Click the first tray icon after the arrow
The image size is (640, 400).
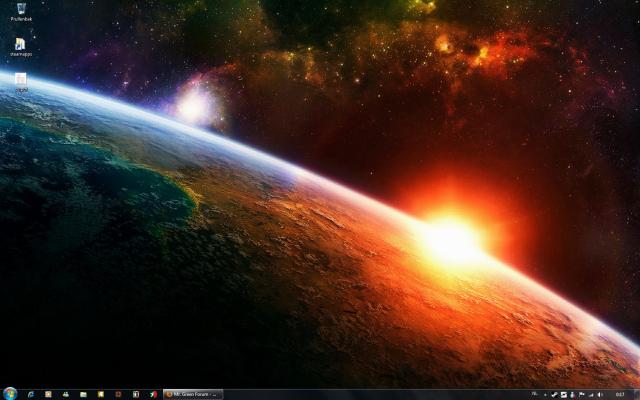(554, 394)
